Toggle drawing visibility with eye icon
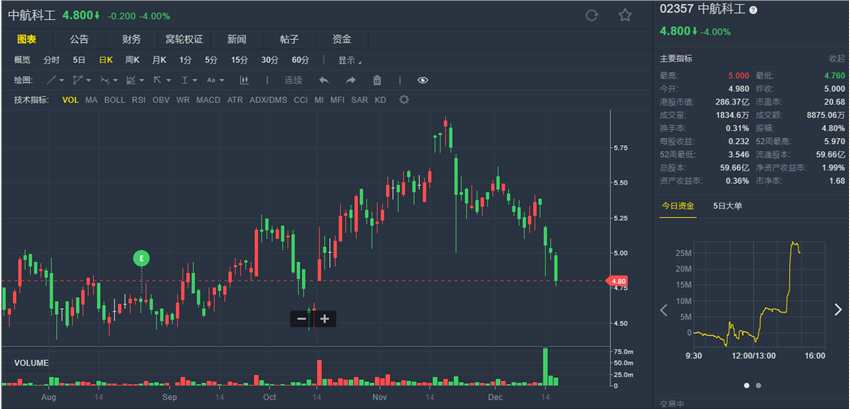 (423, 80)
